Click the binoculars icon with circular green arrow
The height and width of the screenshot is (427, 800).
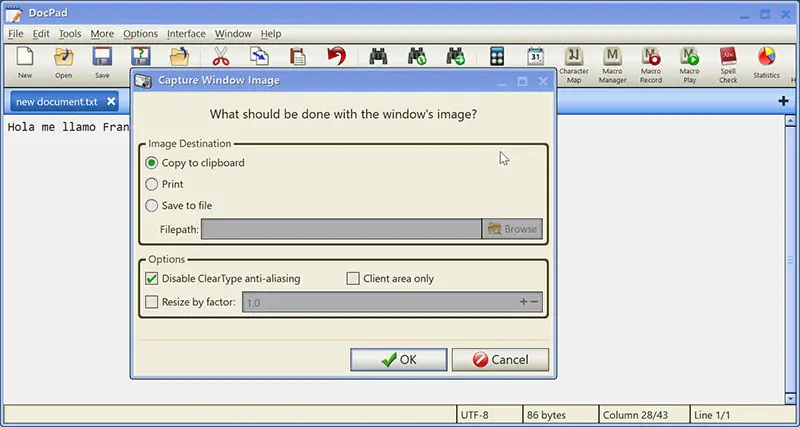pos(417,56)
